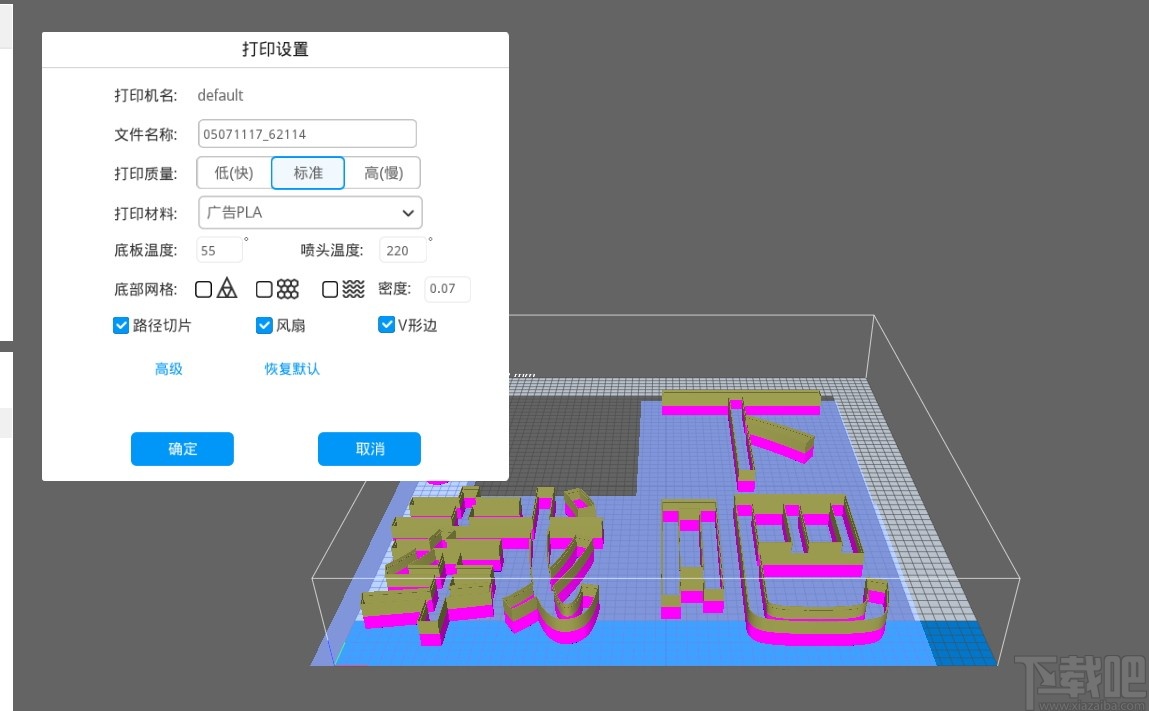Uncheck the V形边 option

pyautogui.click(x=386, y=324)
